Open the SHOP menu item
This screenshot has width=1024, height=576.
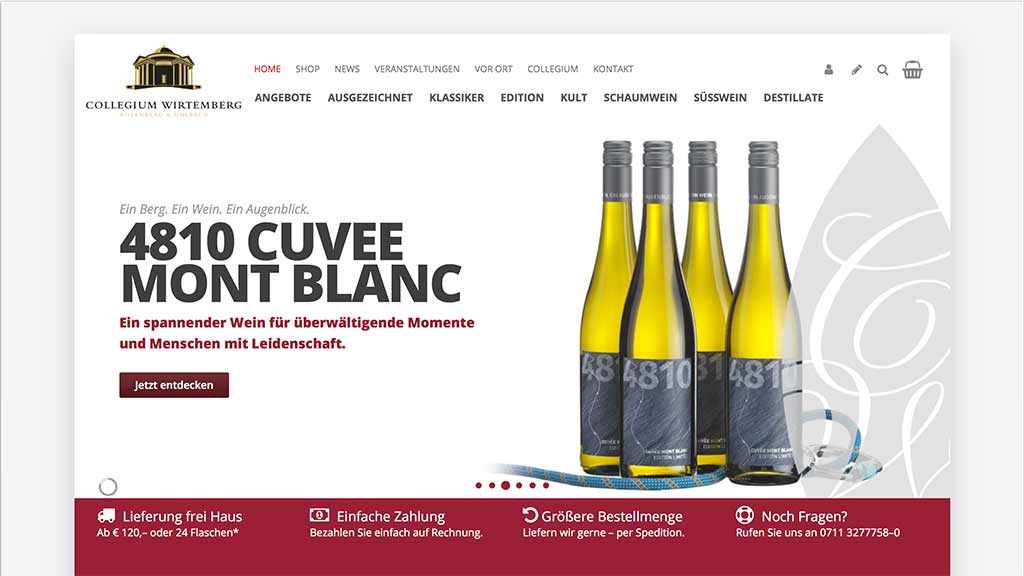(x=307, y=69)
